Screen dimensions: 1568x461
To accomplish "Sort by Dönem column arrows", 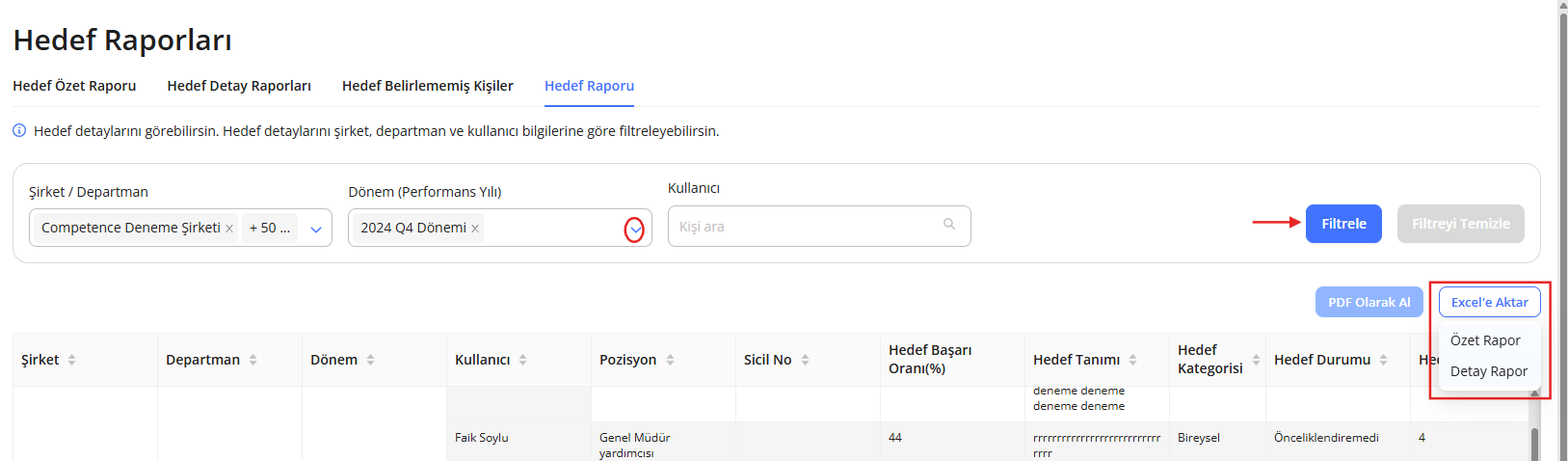I will coord(370,360).
